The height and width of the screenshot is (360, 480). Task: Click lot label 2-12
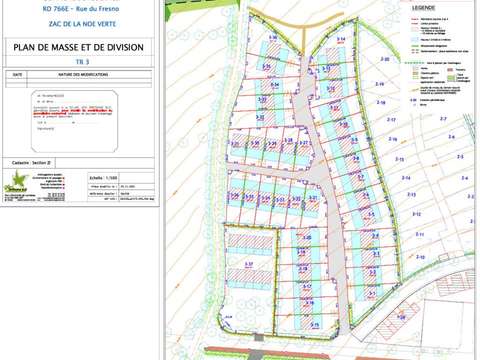tap(417, 214)
